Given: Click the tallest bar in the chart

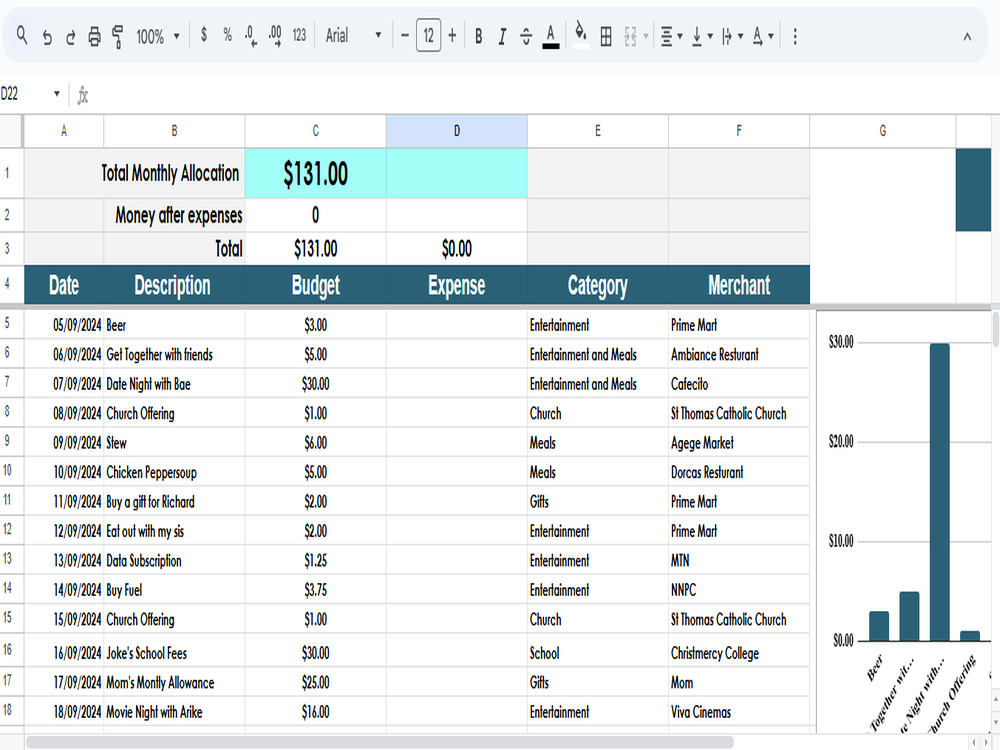Looking at the screenshot, I should (x=939, y=492).
